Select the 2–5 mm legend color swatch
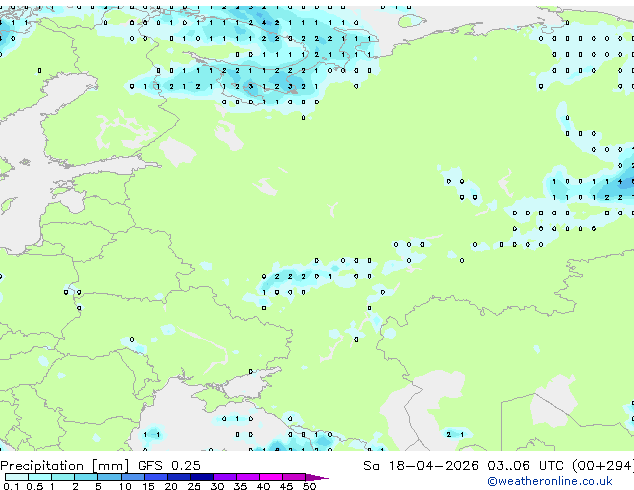The height and width of the screenshot is (490, 634). coord(86,477)
